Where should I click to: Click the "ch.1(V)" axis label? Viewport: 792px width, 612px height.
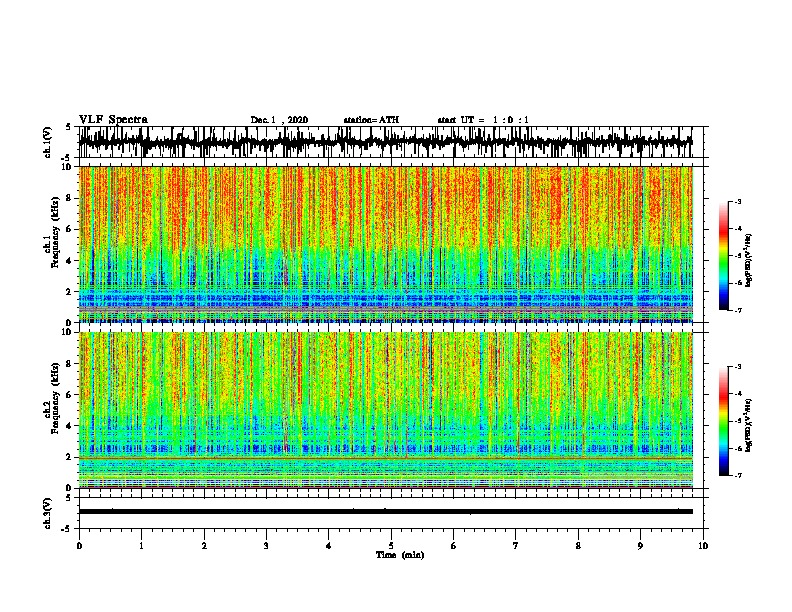click(47, 142)
